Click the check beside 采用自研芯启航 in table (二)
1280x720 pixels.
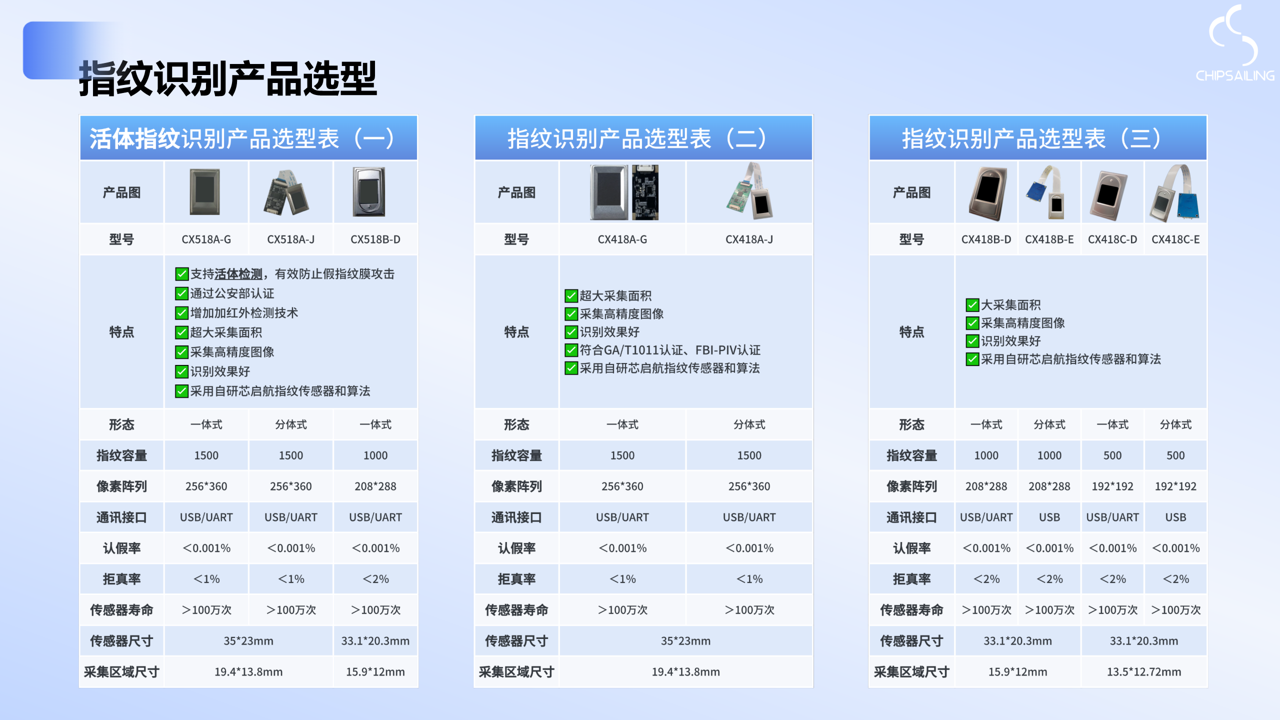coord(571,368)
